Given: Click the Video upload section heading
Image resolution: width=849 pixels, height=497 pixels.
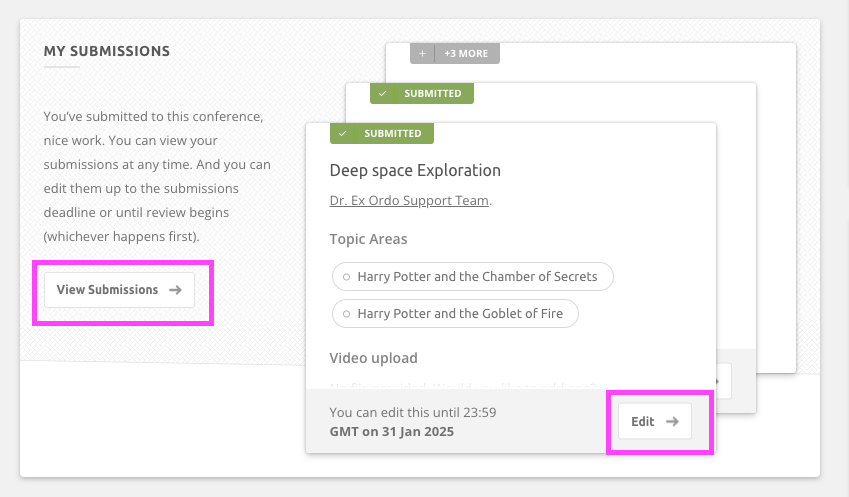Looking at the screenshot, I should (373, 358).
